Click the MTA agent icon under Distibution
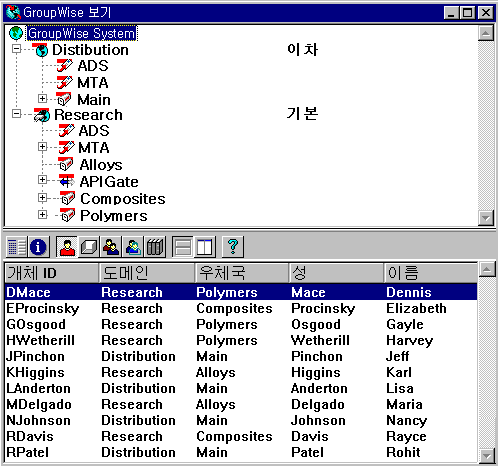 [64, 82]
